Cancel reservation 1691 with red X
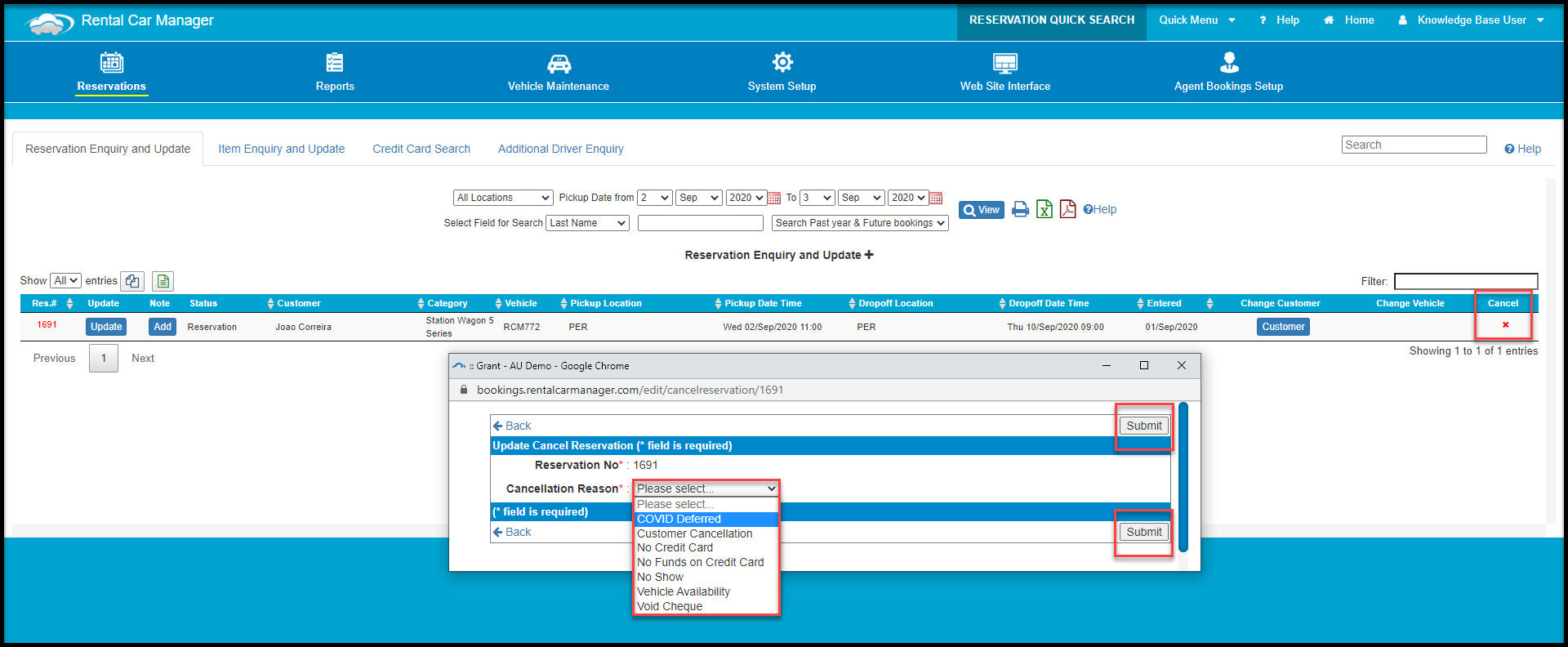This screenshot has width=1568, height=647. (1505, 325)
